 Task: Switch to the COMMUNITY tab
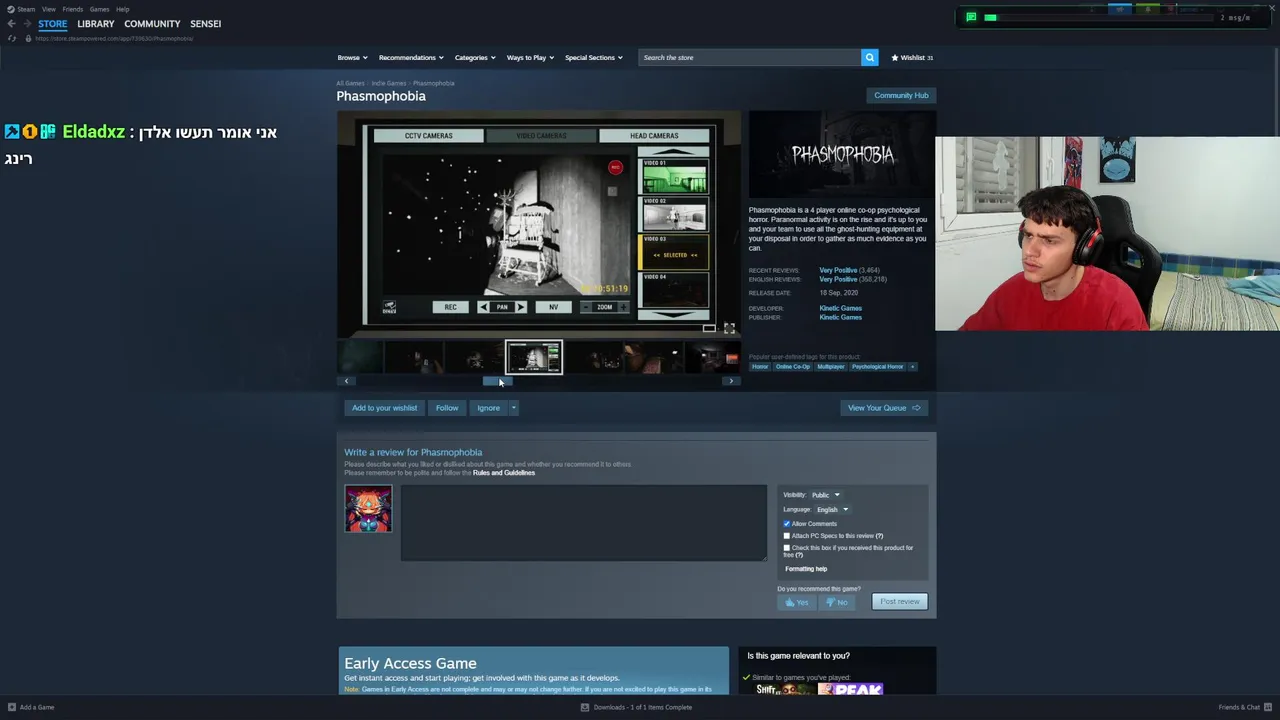tap(152, 24)
